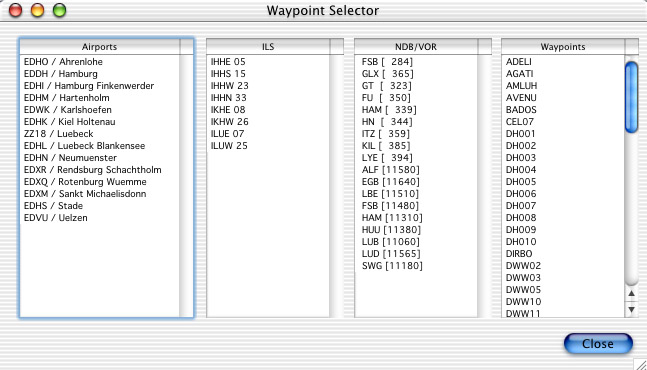Select NDB entry FU [ 350]

pyautogui.click(x=386, y=98)
